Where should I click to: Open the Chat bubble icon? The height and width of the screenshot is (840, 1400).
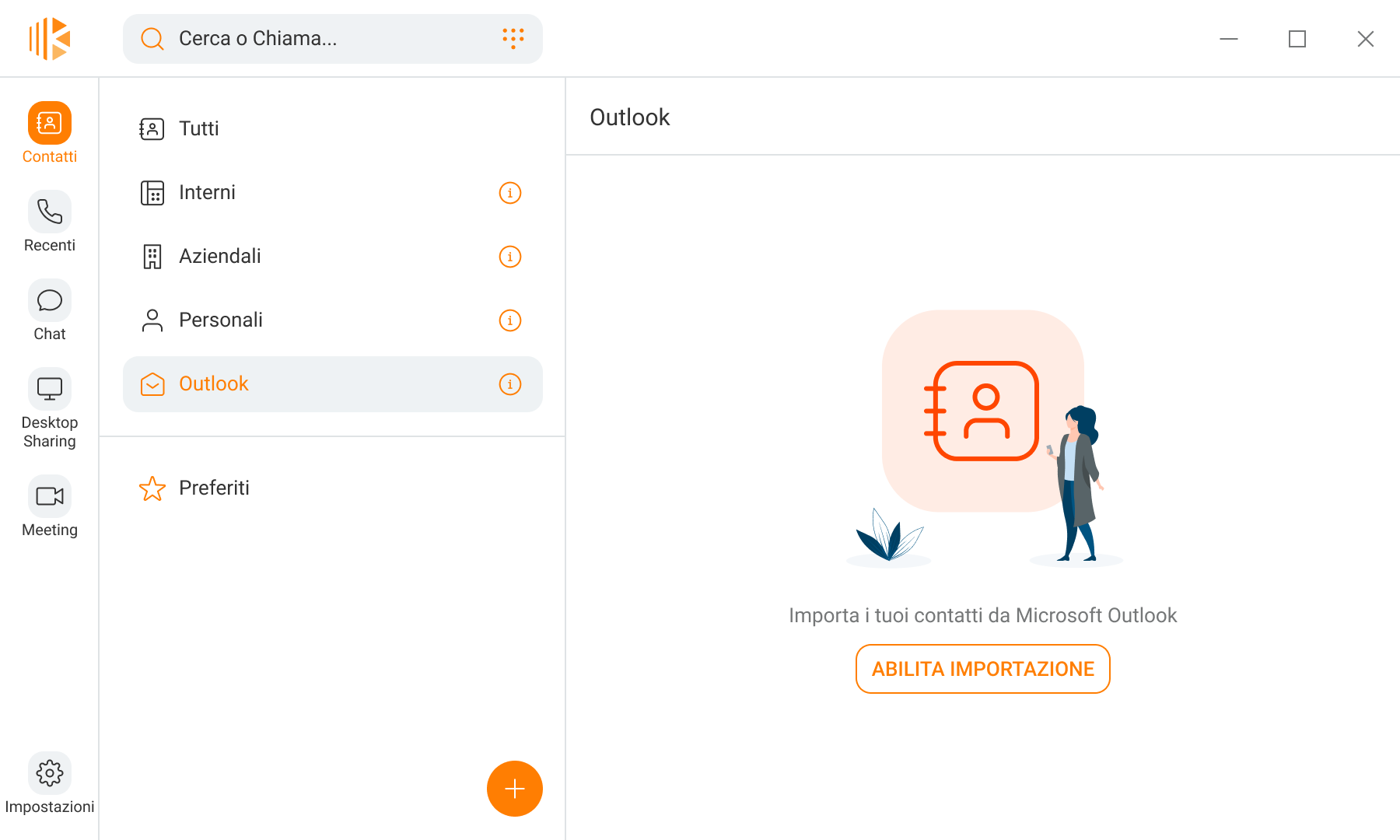click(50, 300)
